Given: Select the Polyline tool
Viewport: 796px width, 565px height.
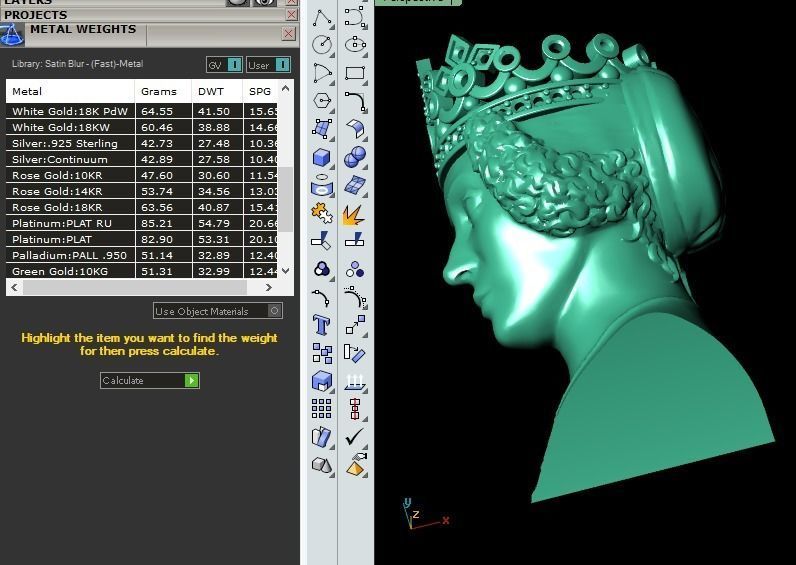Looking at the screenshot, I should [x=322, y=18].
